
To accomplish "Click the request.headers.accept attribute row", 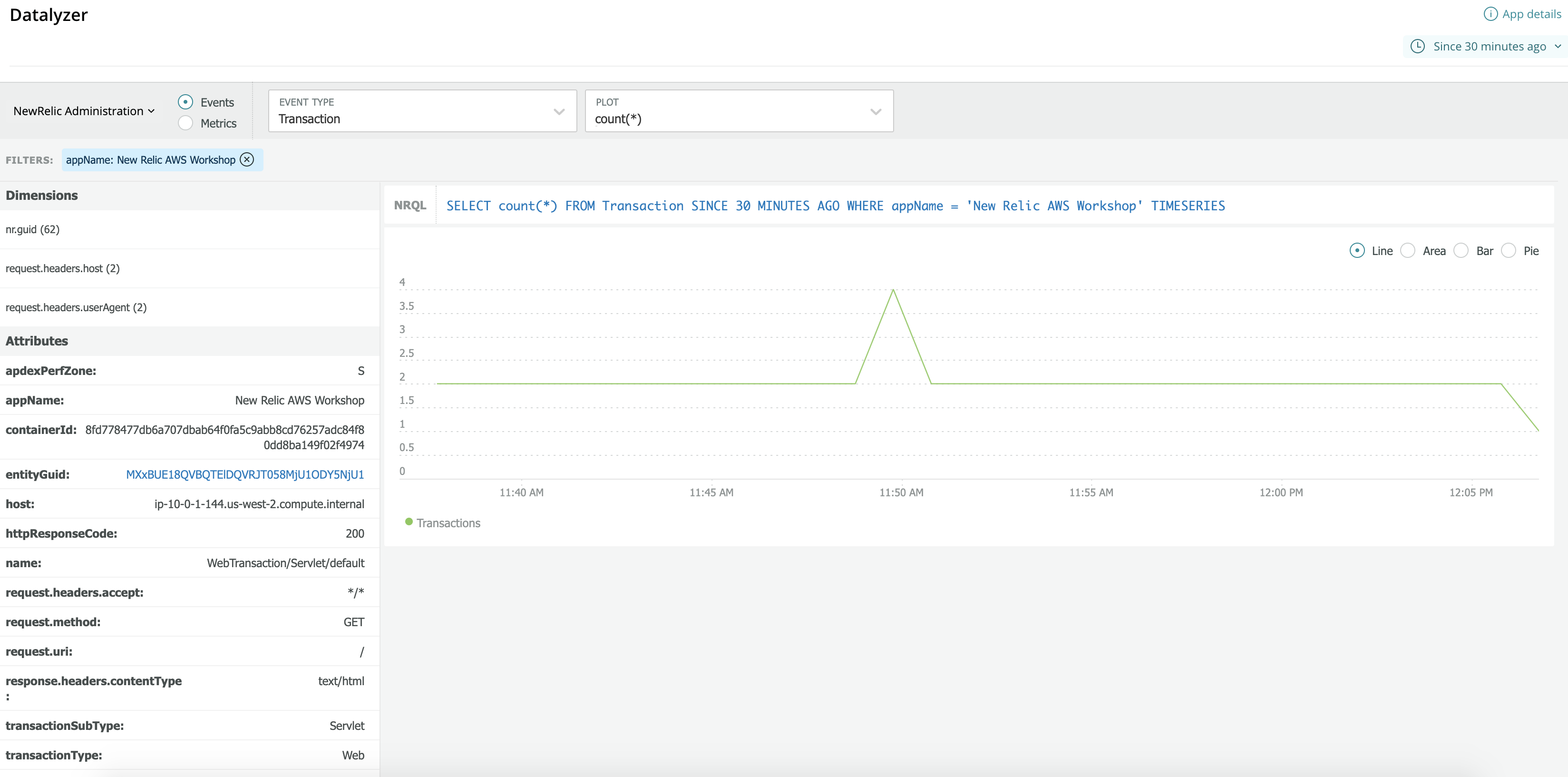I will [189, 592].
